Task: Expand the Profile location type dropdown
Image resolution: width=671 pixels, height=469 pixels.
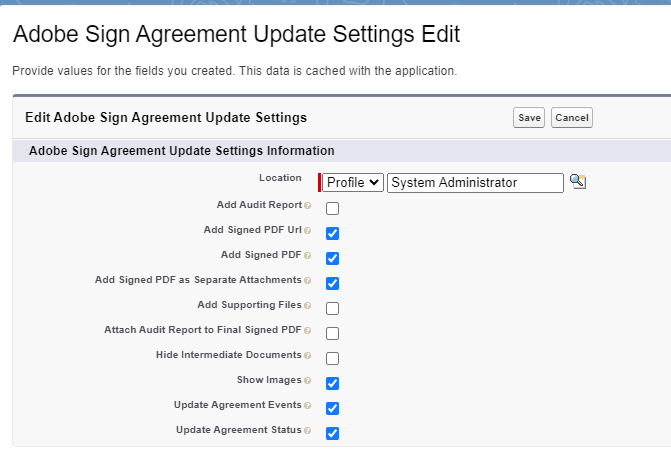Action: (x=353, y=182)
